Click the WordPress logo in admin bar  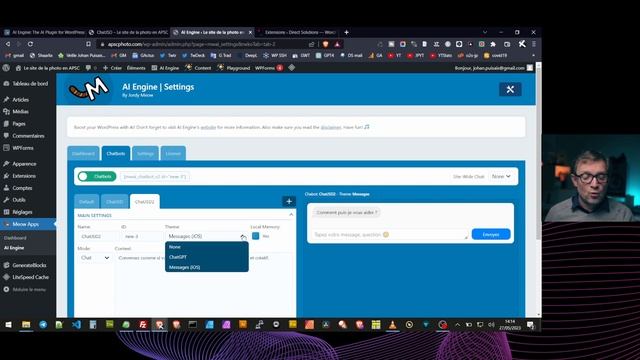click(6, 68)
